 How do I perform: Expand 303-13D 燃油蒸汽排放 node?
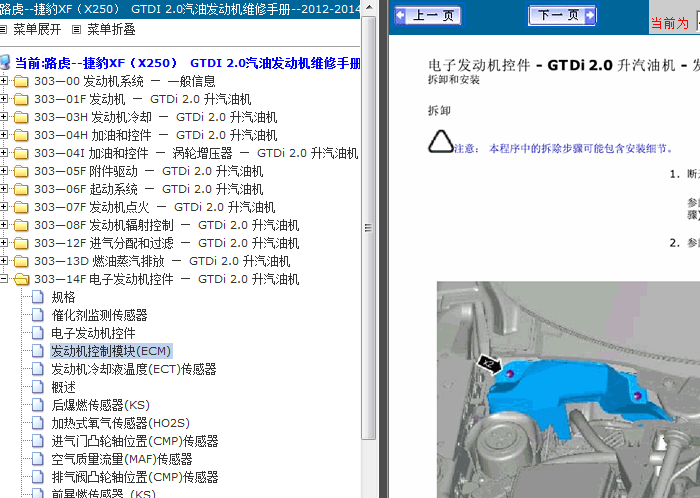click(4, 261)
